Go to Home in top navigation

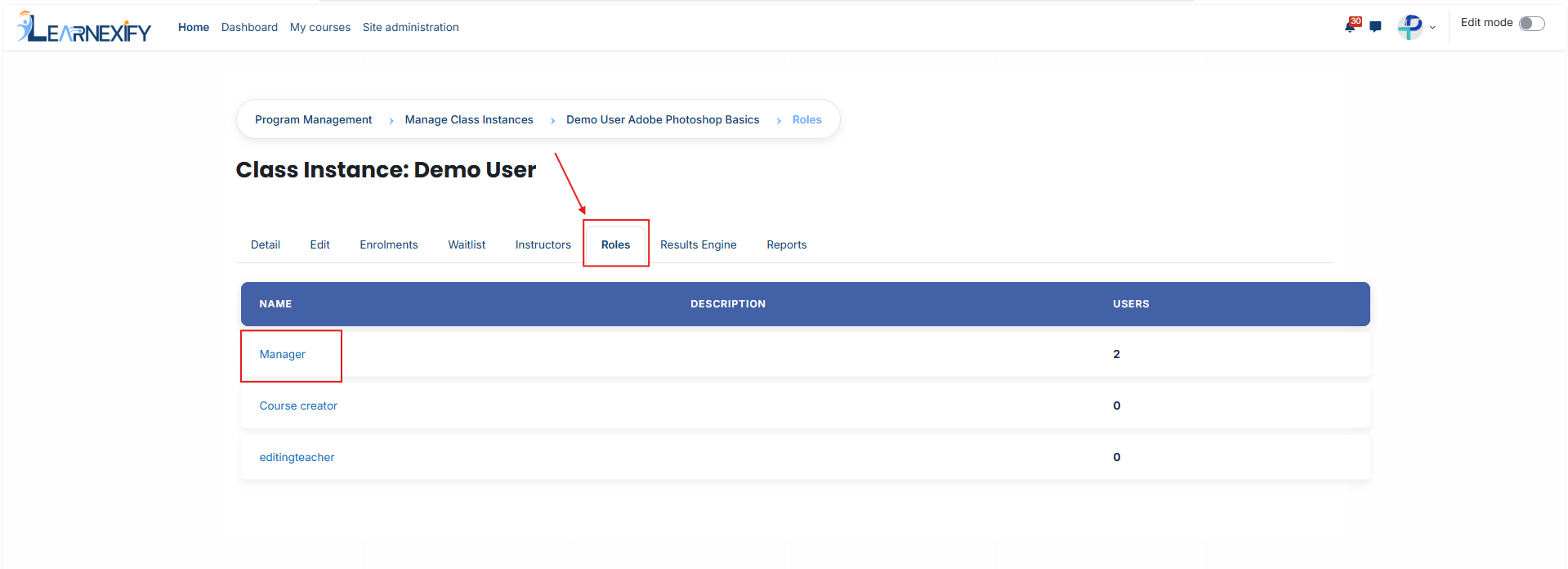pos(194,27)
